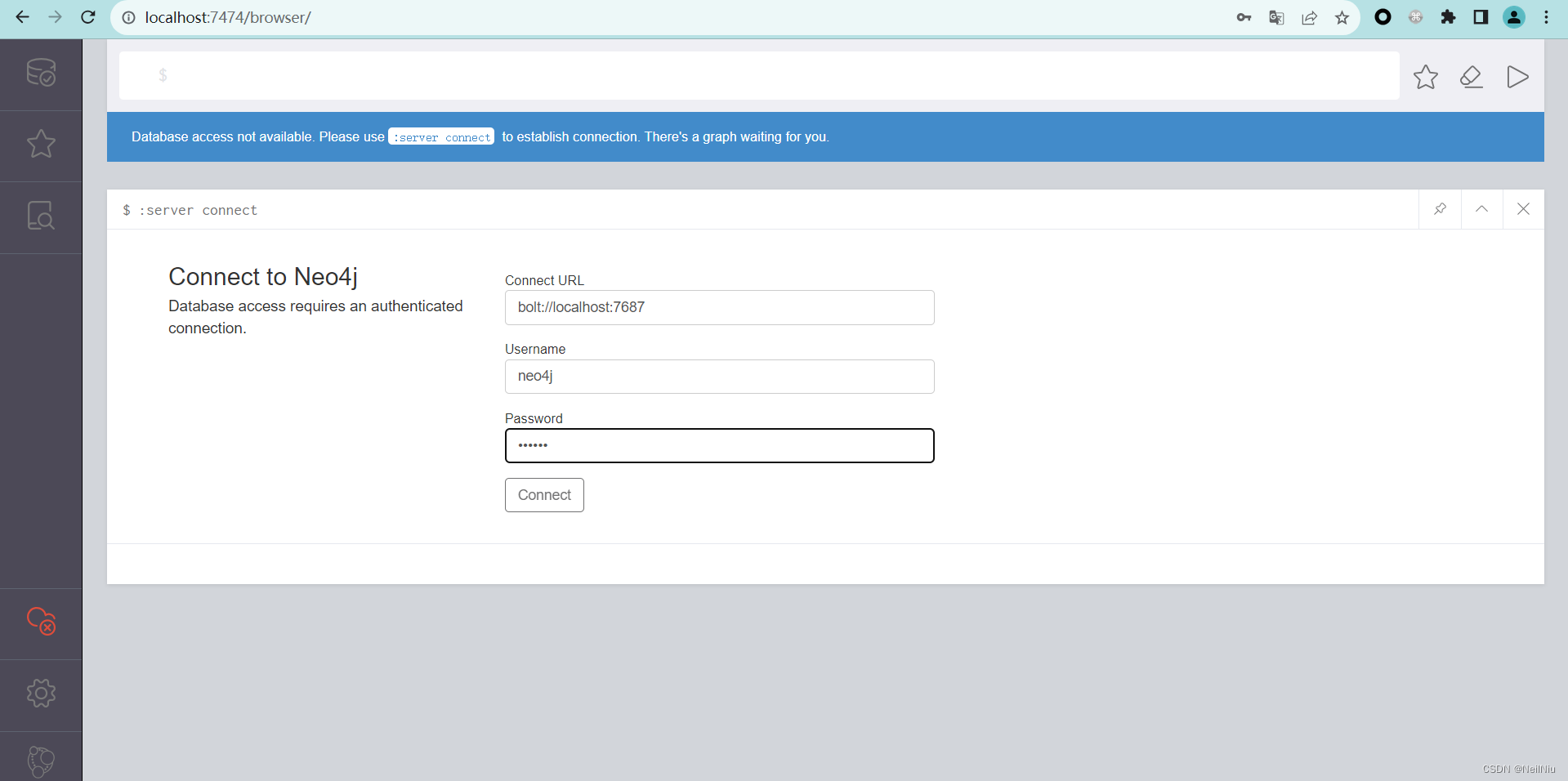View site information icon in address bar
Screen dimensions: 1568x781
point(128,17)
